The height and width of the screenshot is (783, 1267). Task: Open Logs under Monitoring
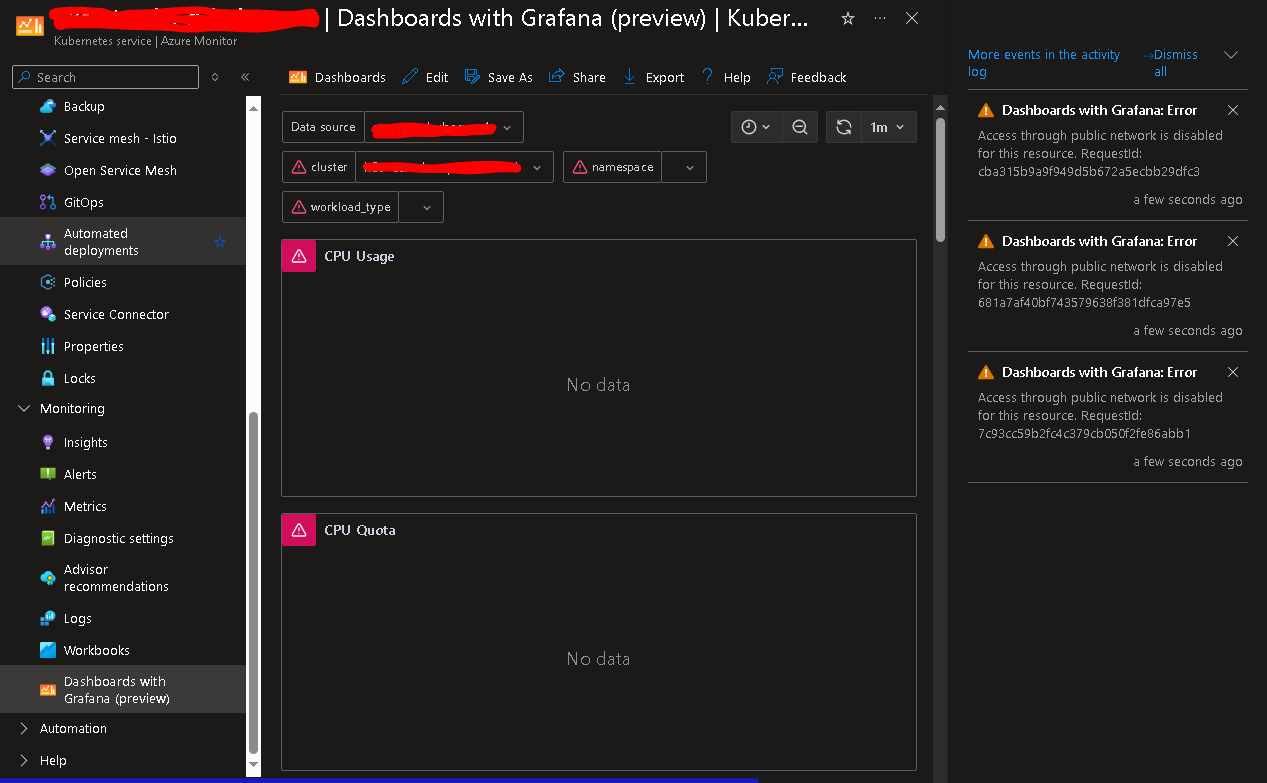click(x=78, y=618)
